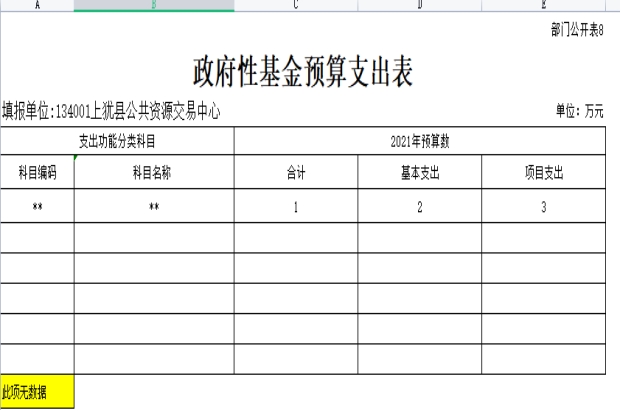Image resolution: width=621 pixels, height=411 pixels.
Task: Click the 填报单位 上犹县公共资源交易中心 cell
Action: click(111, 111)
